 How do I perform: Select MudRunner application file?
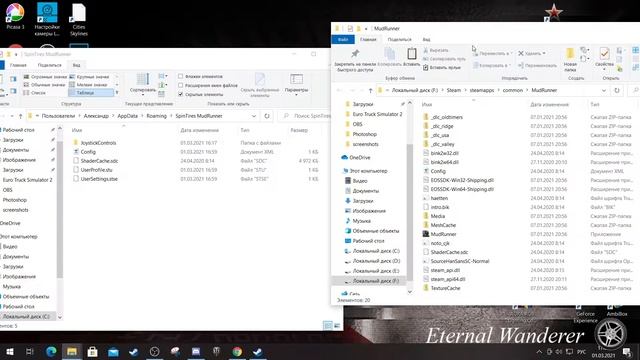pos(443,234)
